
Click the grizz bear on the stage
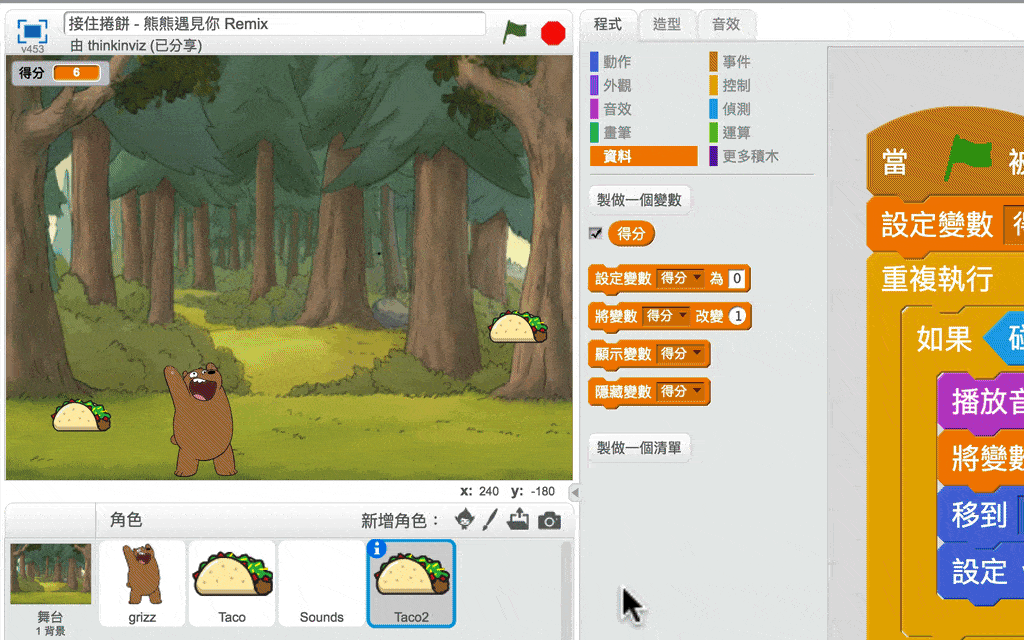click(x=200, y=419)
